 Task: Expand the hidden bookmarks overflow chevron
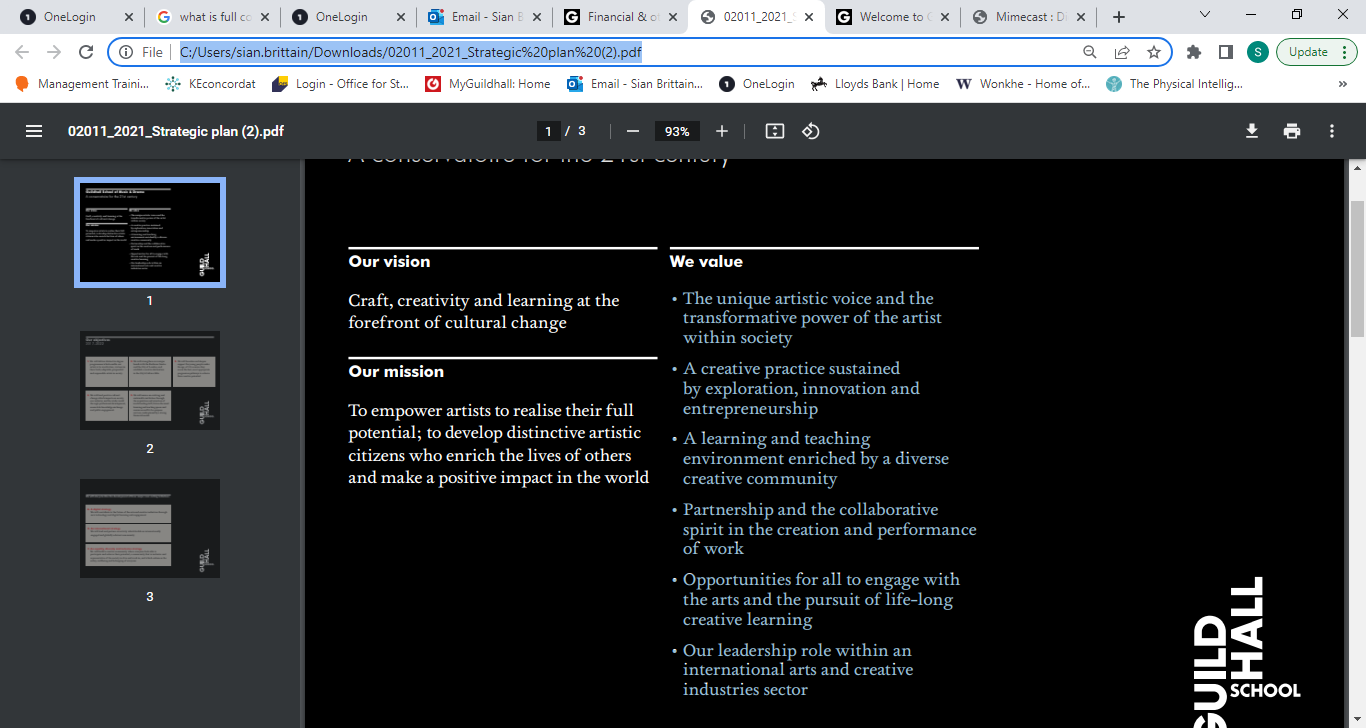[x=1342, y=84]
